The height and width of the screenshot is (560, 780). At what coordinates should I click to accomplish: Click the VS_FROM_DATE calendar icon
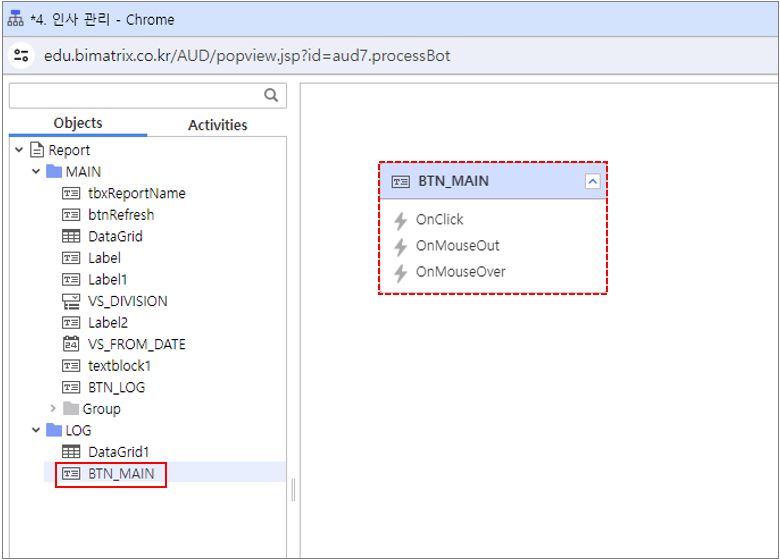[71, 344]
